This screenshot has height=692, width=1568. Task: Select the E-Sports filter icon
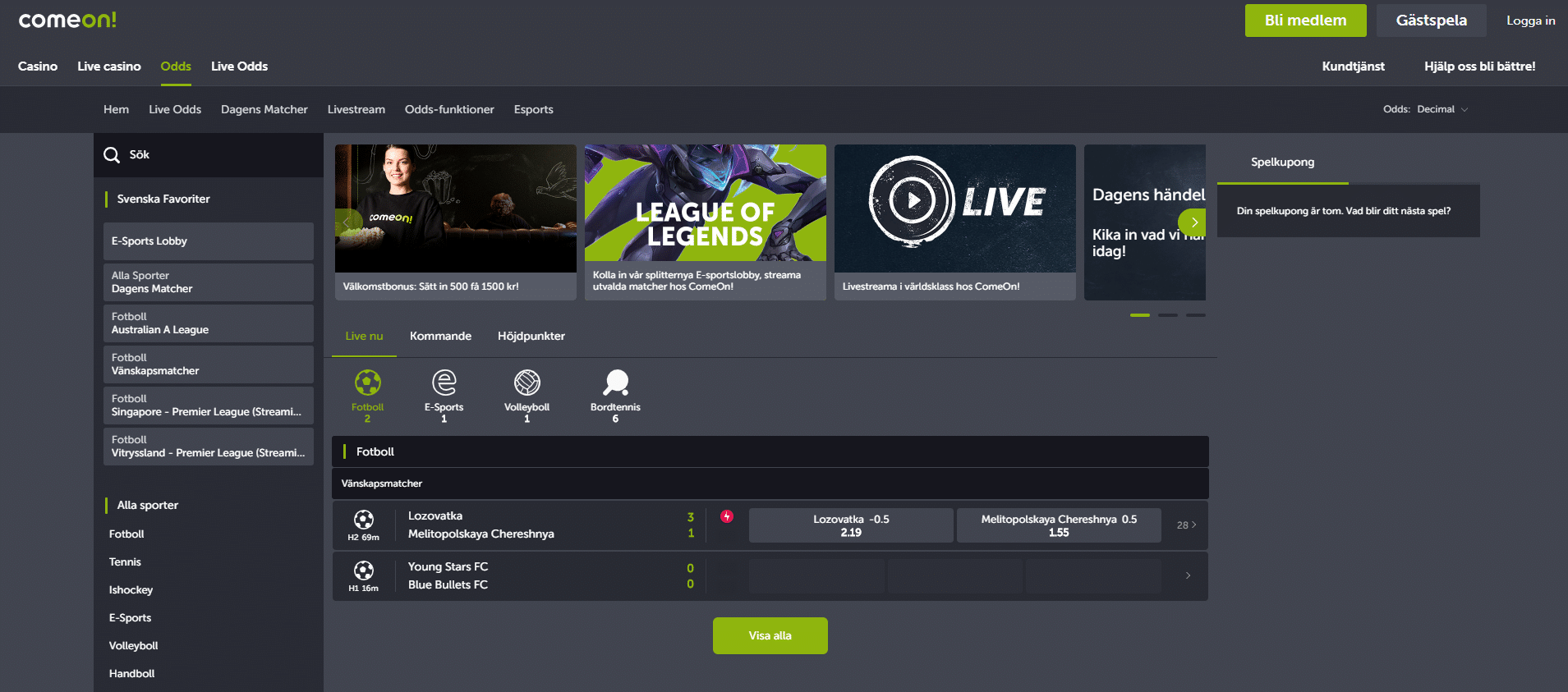click(444, 383)
